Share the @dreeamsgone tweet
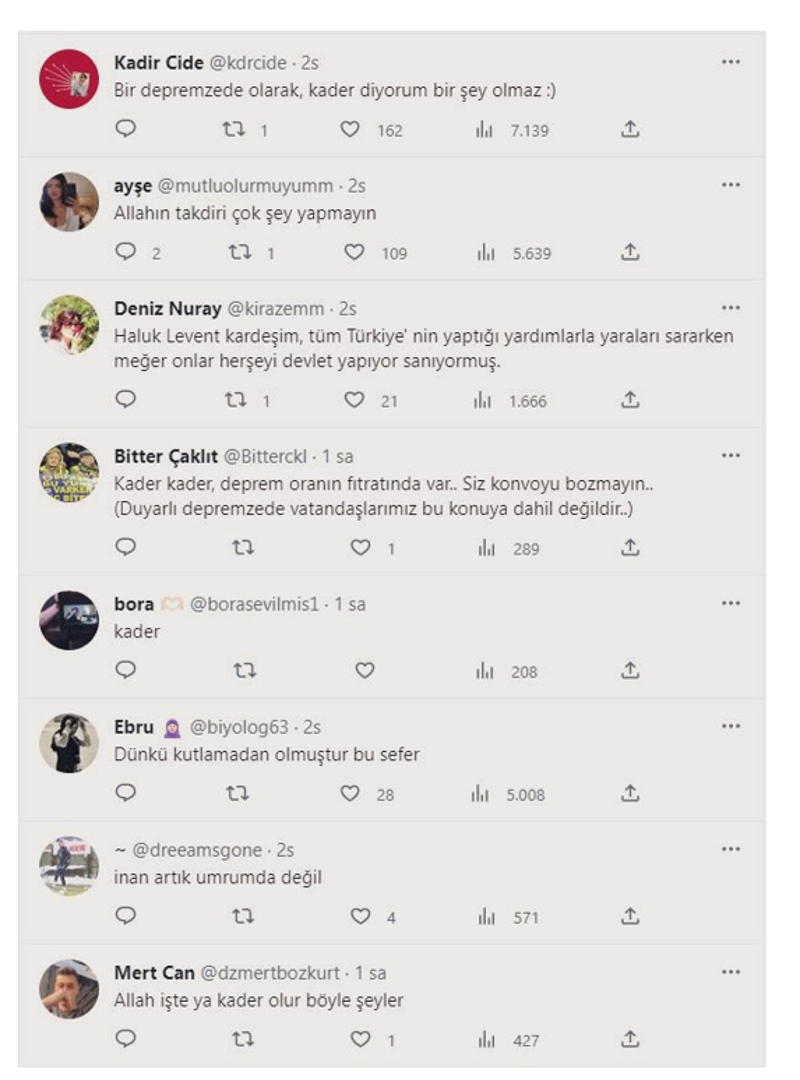 click(x=630, y=916)
